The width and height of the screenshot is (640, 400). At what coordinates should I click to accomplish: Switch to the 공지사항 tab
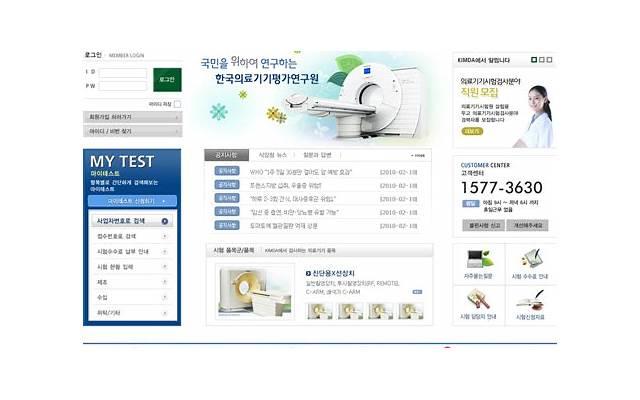227,155
